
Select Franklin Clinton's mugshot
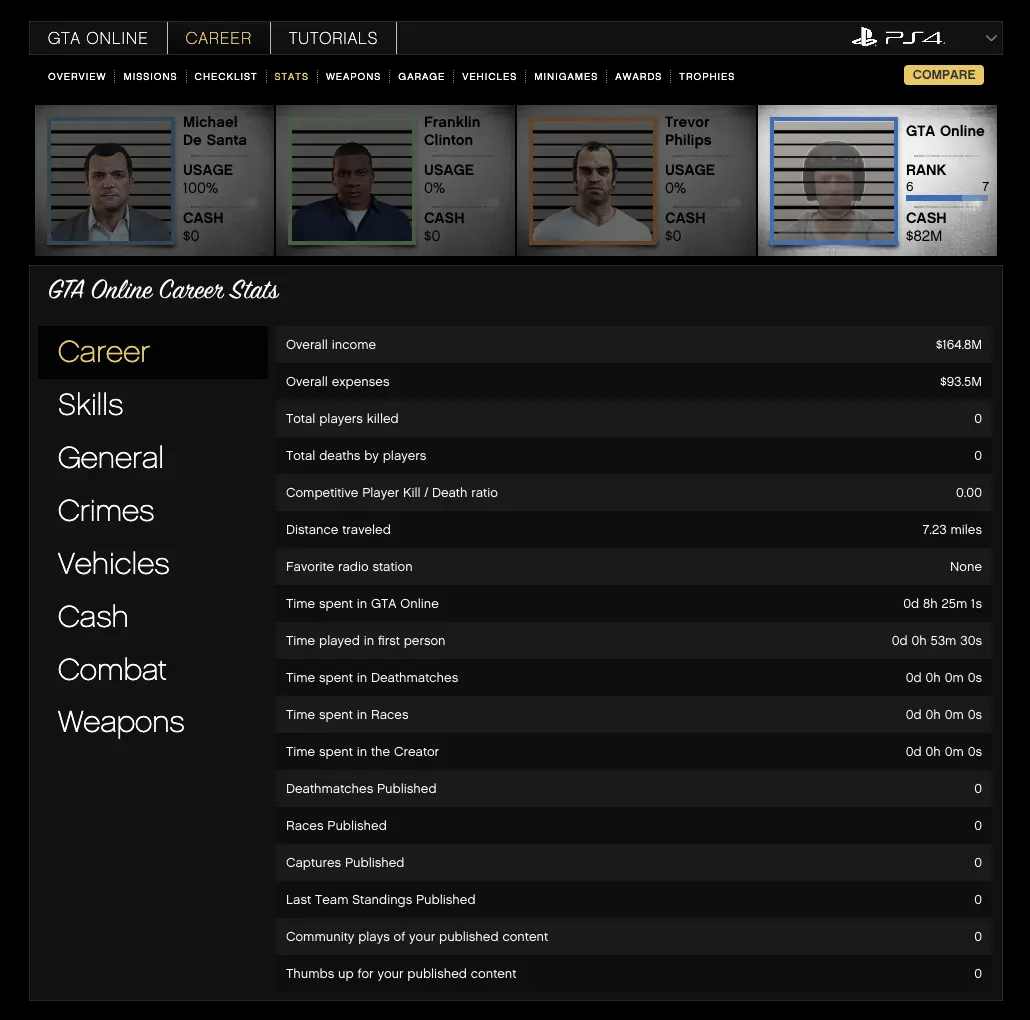[350, 181]
